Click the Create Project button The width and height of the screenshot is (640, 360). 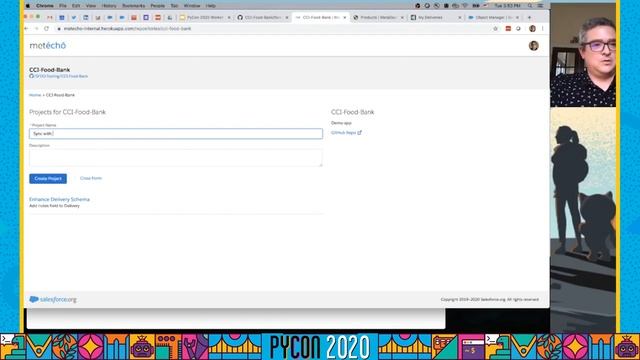click(48, 178)
